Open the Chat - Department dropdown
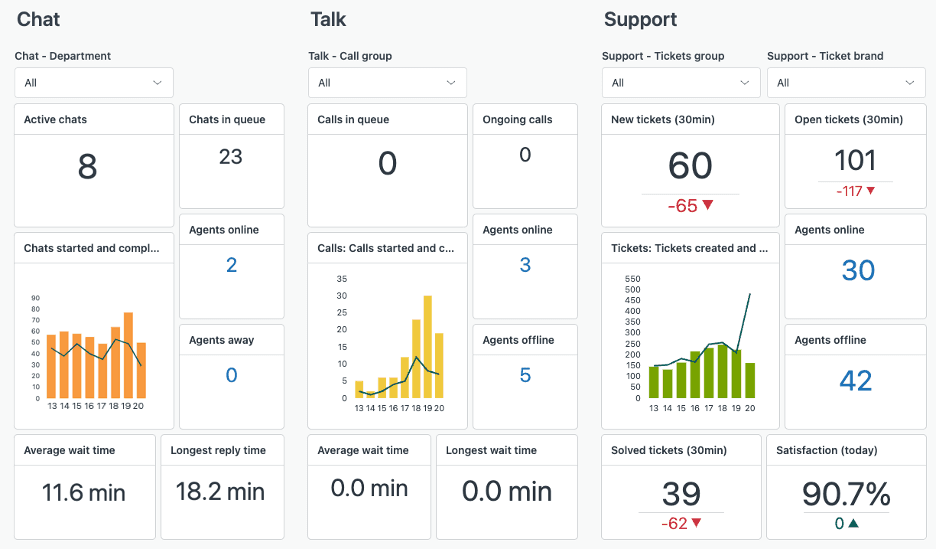This screenshot has height=550, width=936. pos(94,83)
